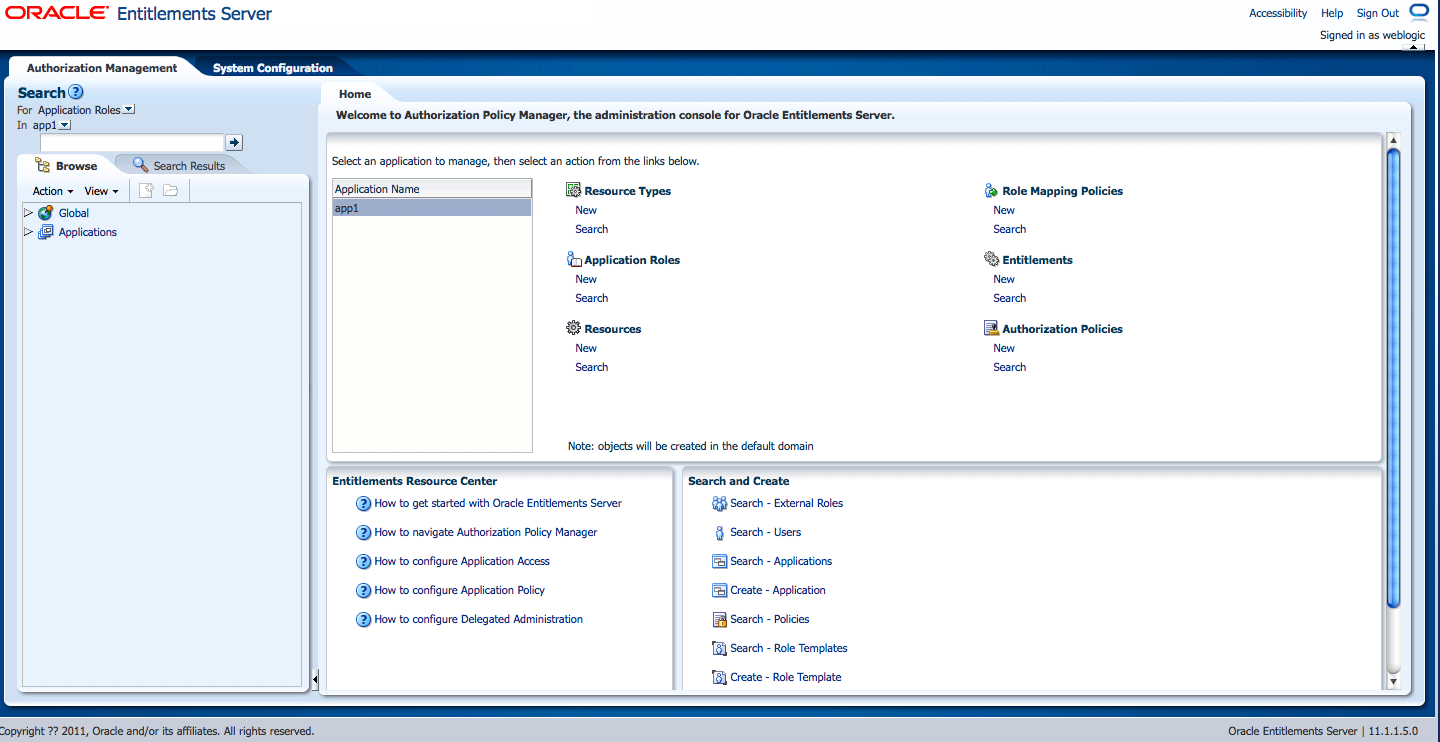Image resolution: width=1440 pixels, height=742 pixels.
Task: Click help icon for navigate Policy Manager
Action: [x=364, y=533]
